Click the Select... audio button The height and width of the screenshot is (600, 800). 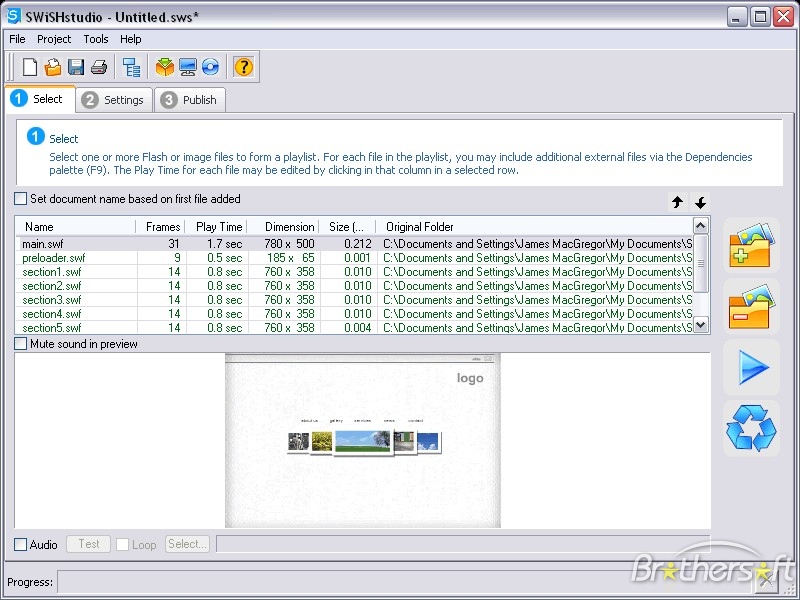pyautogui.click(x=187, y=544)
